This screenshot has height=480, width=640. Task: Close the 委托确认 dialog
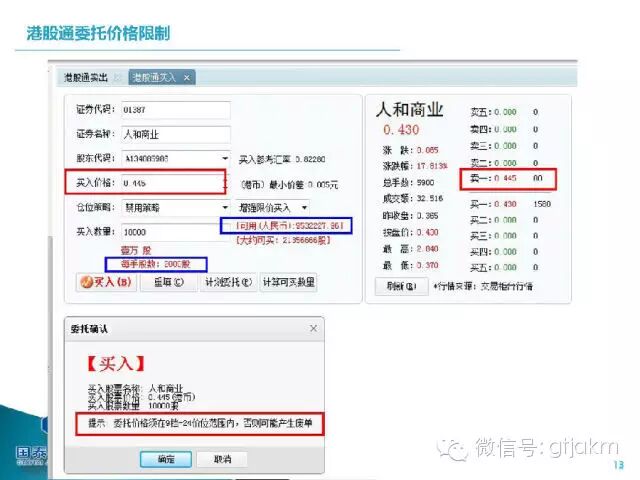(x=313, y=328)
